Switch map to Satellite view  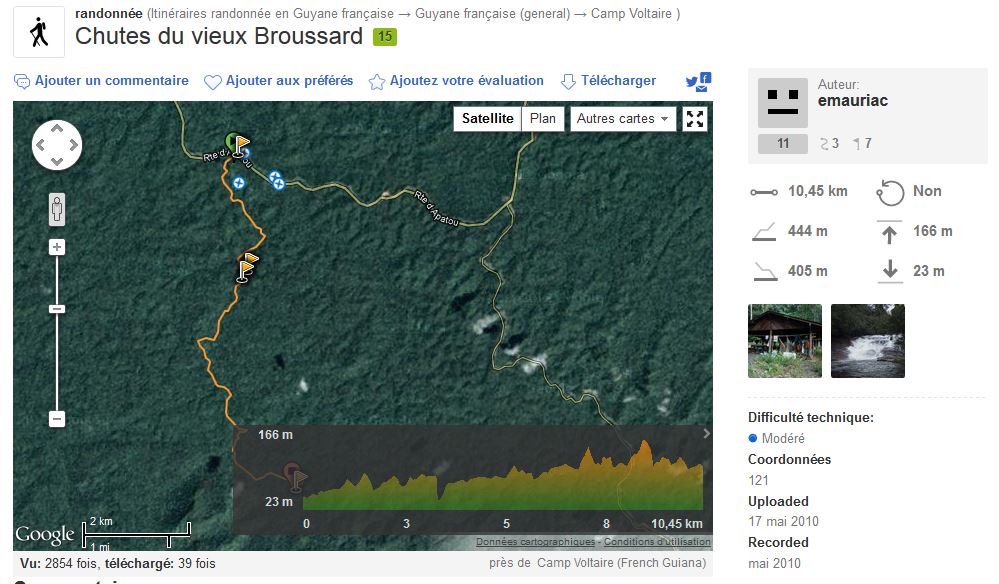(487, 119)
